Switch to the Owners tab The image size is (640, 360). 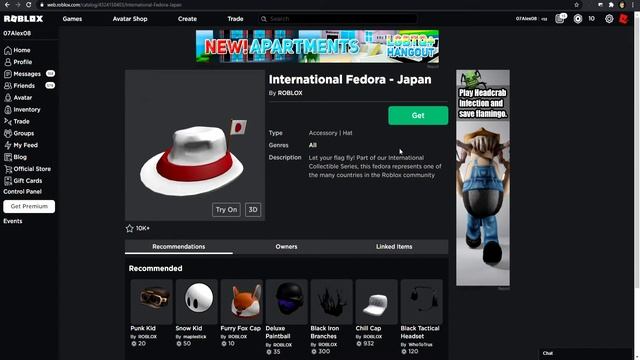coord(286,247)
